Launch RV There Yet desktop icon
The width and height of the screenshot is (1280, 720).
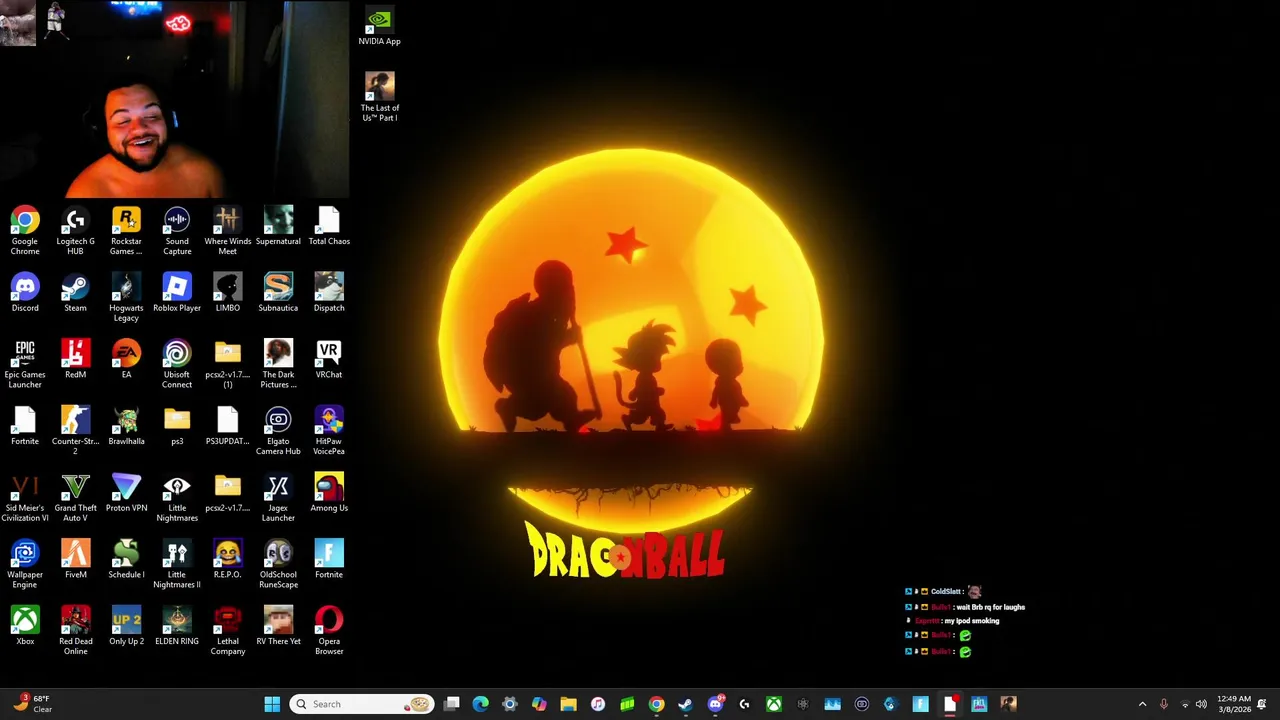click(278, 628)
